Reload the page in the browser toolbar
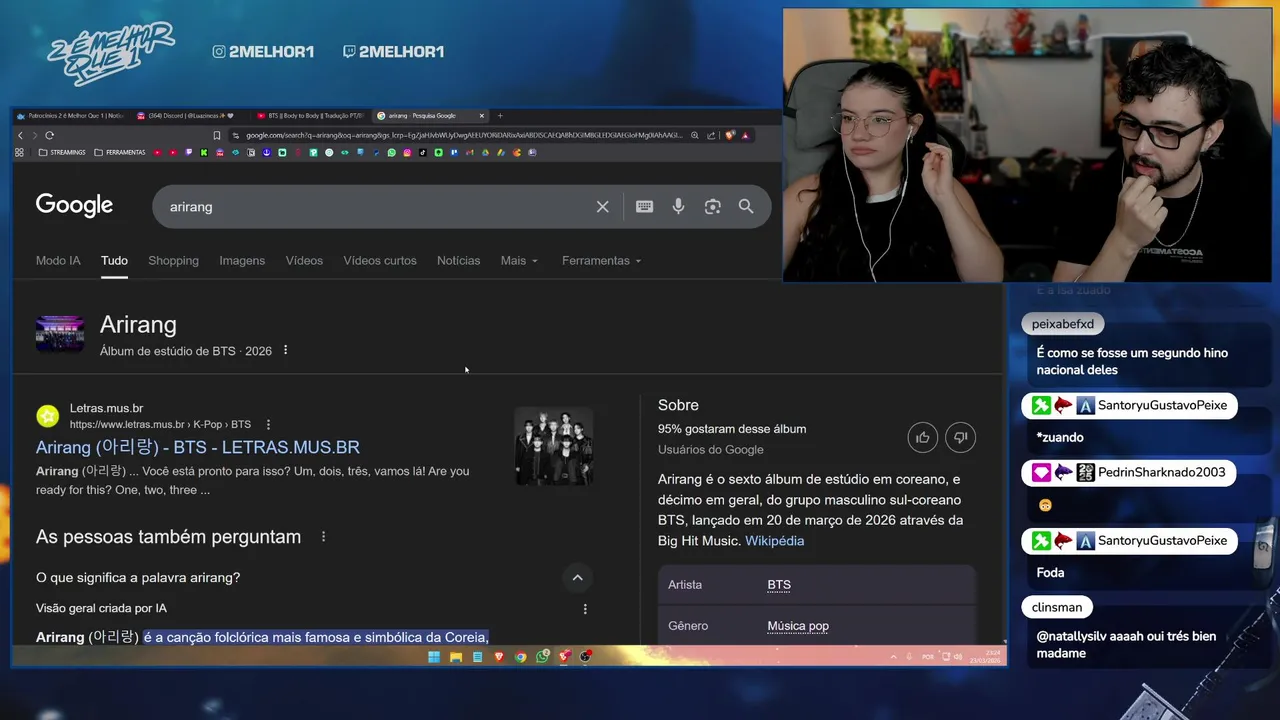The image size is (1280, 720). point(50,135)
